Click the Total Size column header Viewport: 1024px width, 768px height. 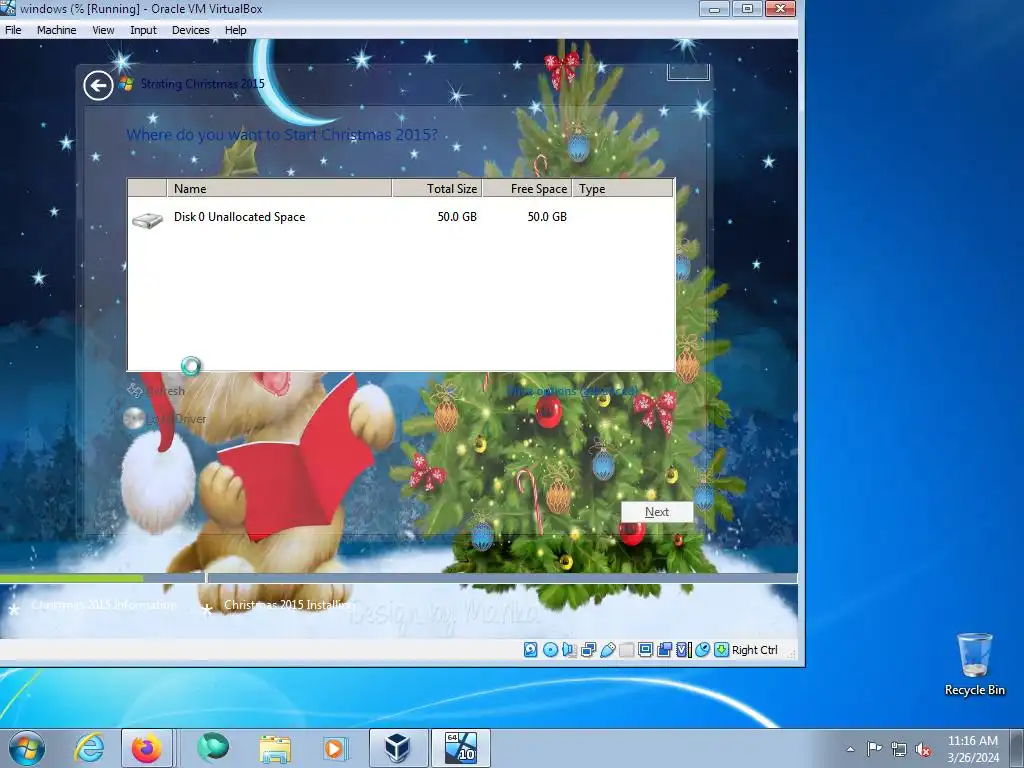click(437, 189)
